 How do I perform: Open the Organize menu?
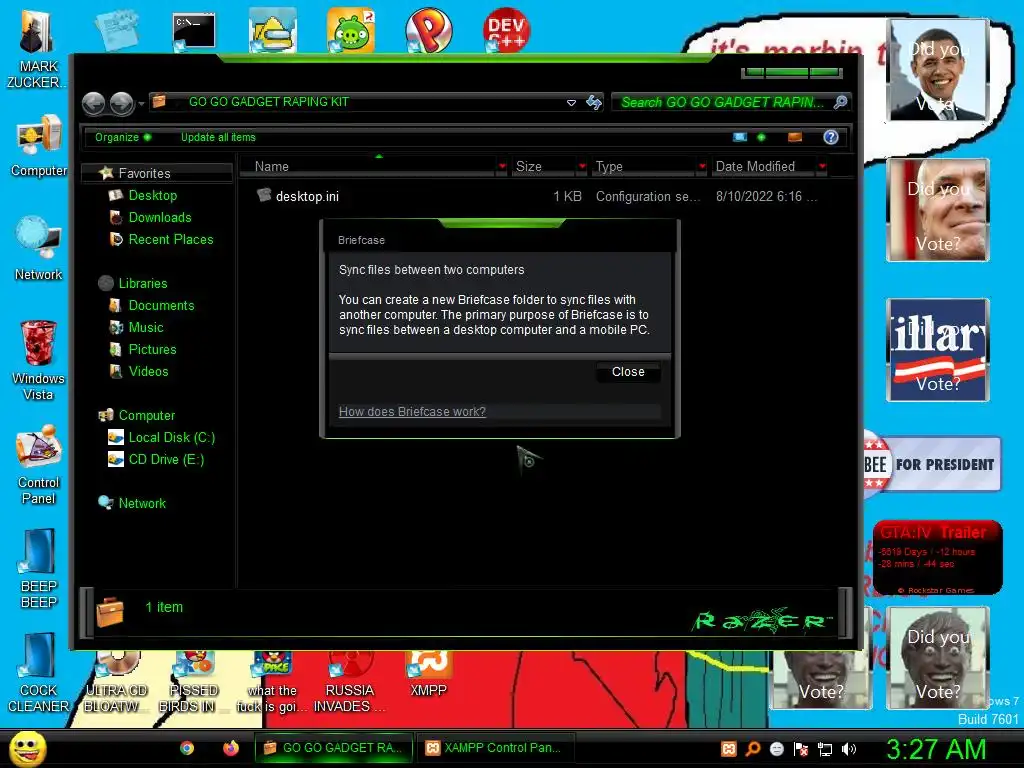click(123, 137)
